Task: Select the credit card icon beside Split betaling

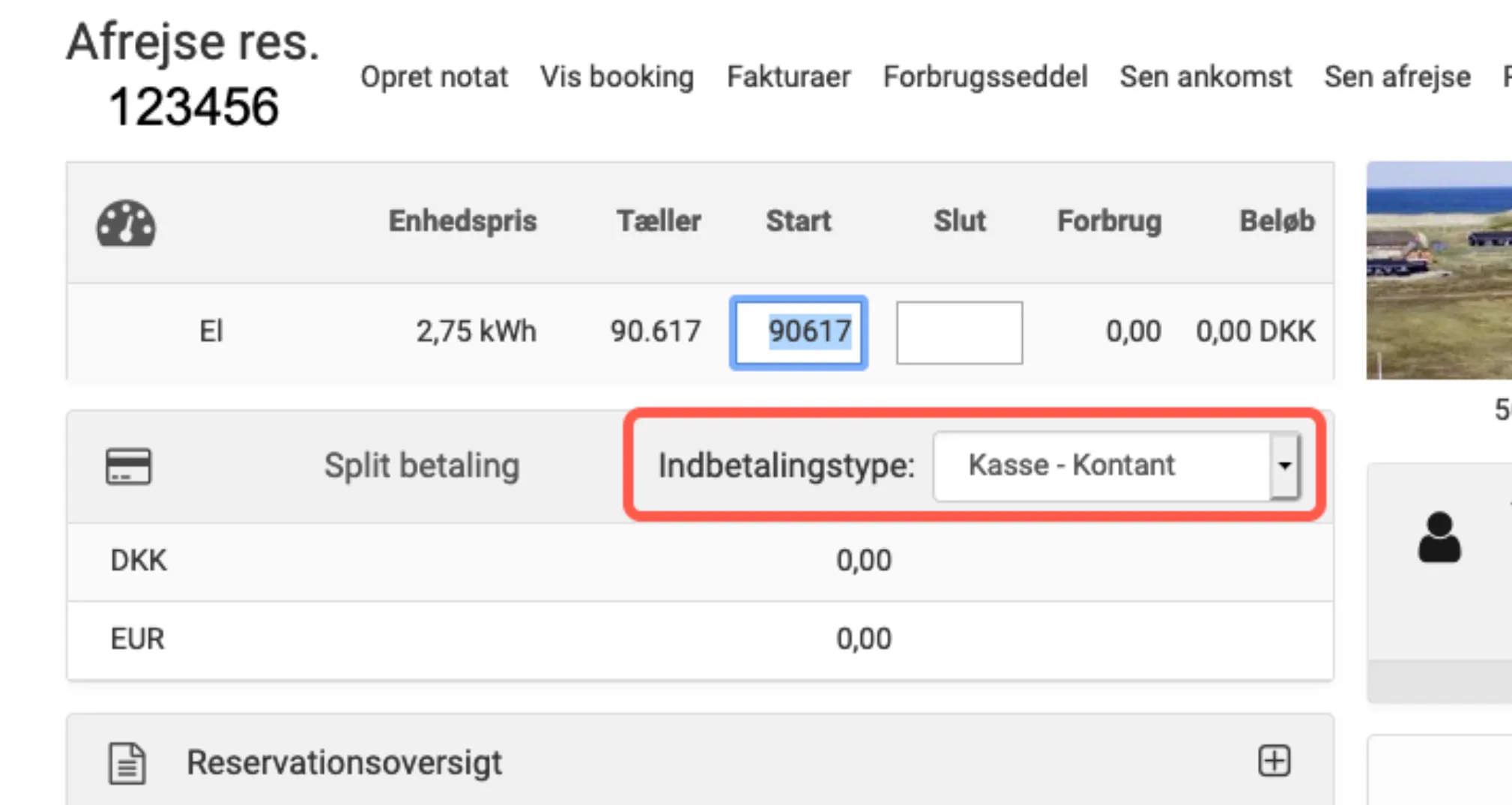Action: 129,465
